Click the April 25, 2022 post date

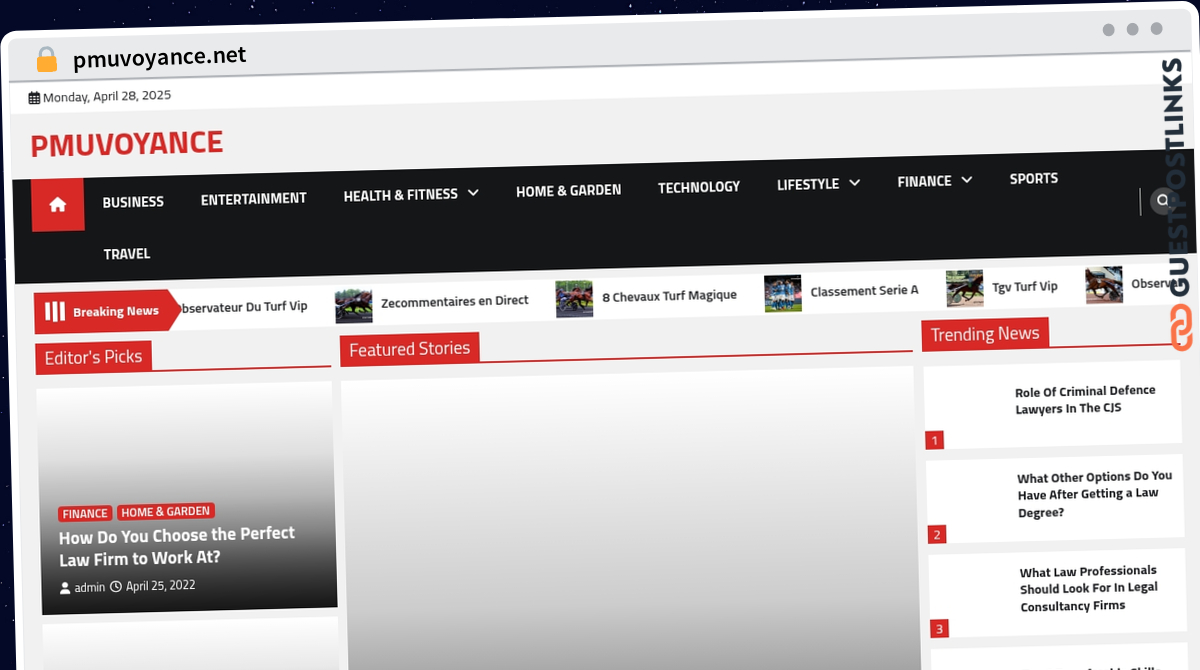[161, 585]
